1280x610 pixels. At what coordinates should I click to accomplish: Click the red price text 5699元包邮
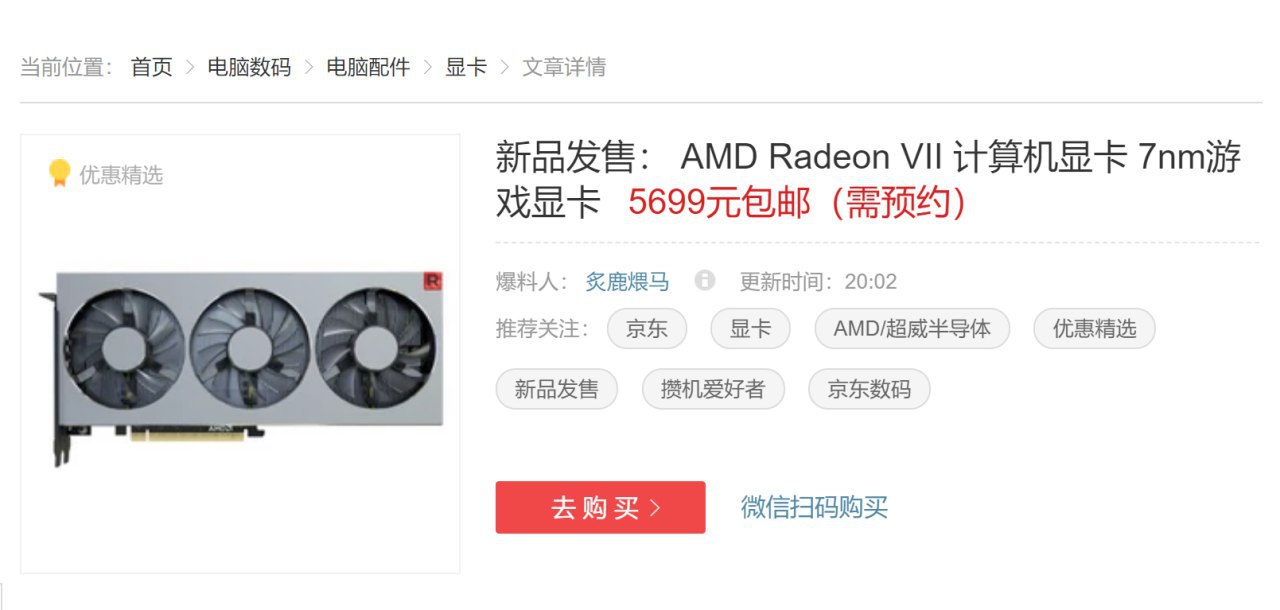720,203
